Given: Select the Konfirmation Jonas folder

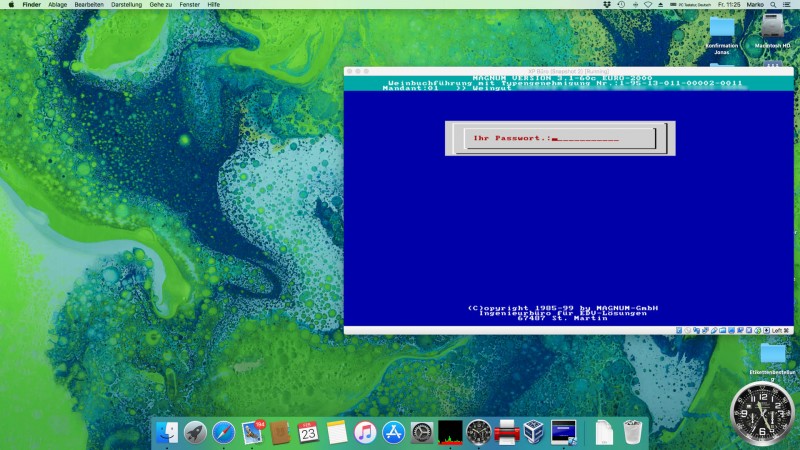Looking at the screenshot, I should [722, 30].
